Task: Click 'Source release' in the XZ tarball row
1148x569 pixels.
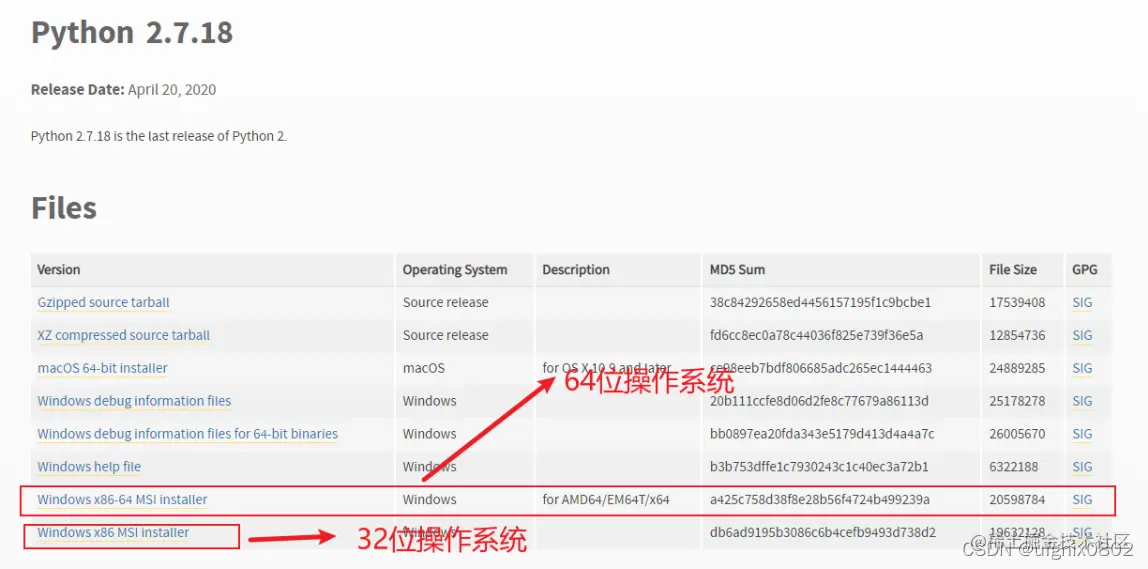Action: click(445, 335)
